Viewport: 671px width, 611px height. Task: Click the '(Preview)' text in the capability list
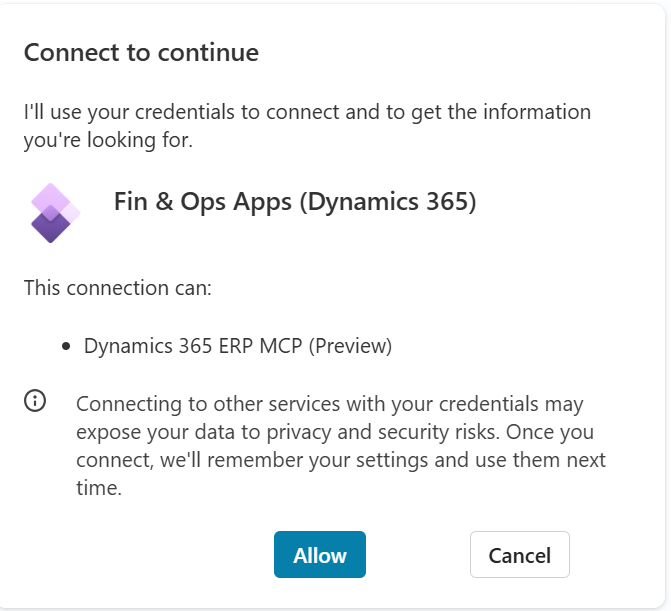(x=350, y=346)
